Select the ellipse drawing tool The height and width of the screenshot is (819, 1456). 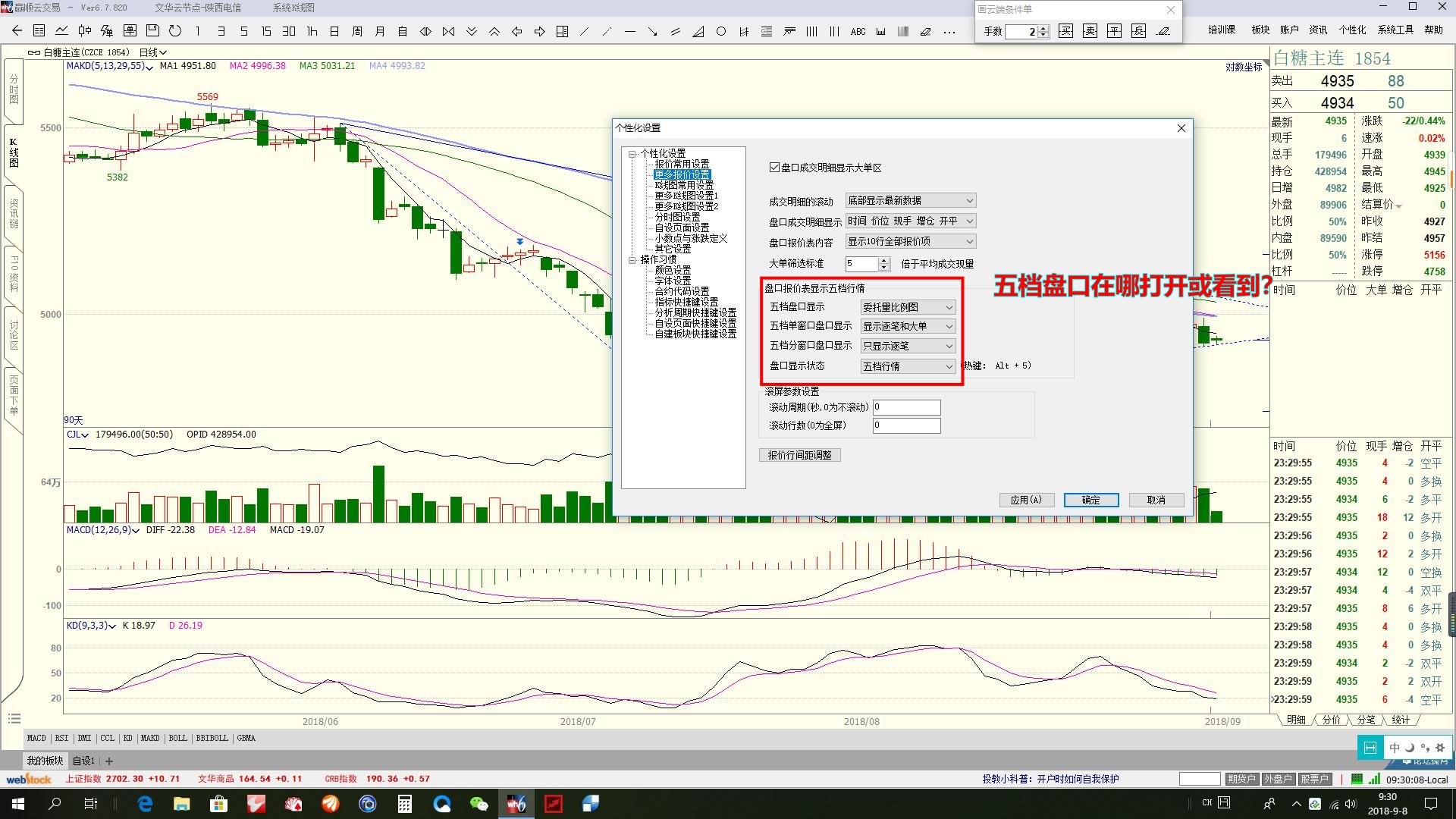tap(721, 31)
